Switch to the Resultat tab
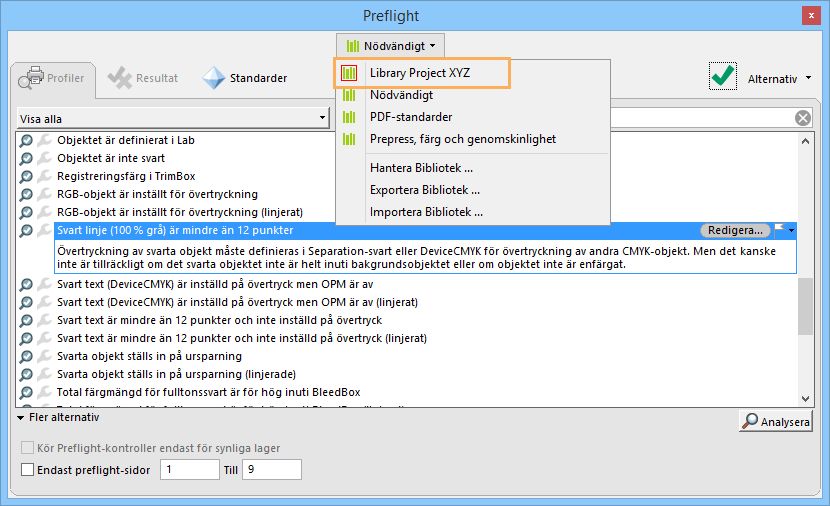The width and height of the screenshot is (830, 506). [142, 78]
